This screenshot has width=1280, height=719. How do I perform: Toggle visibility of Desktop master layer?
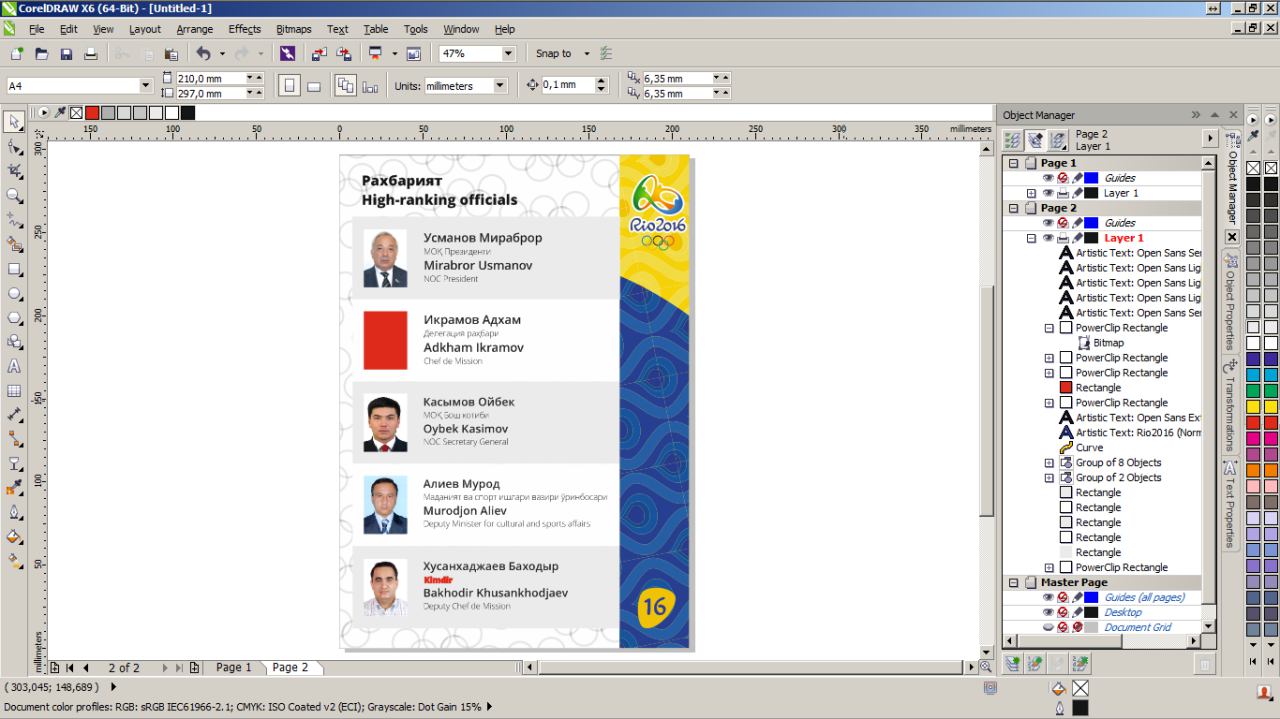pyautogui.click(x=1048, y=612)
